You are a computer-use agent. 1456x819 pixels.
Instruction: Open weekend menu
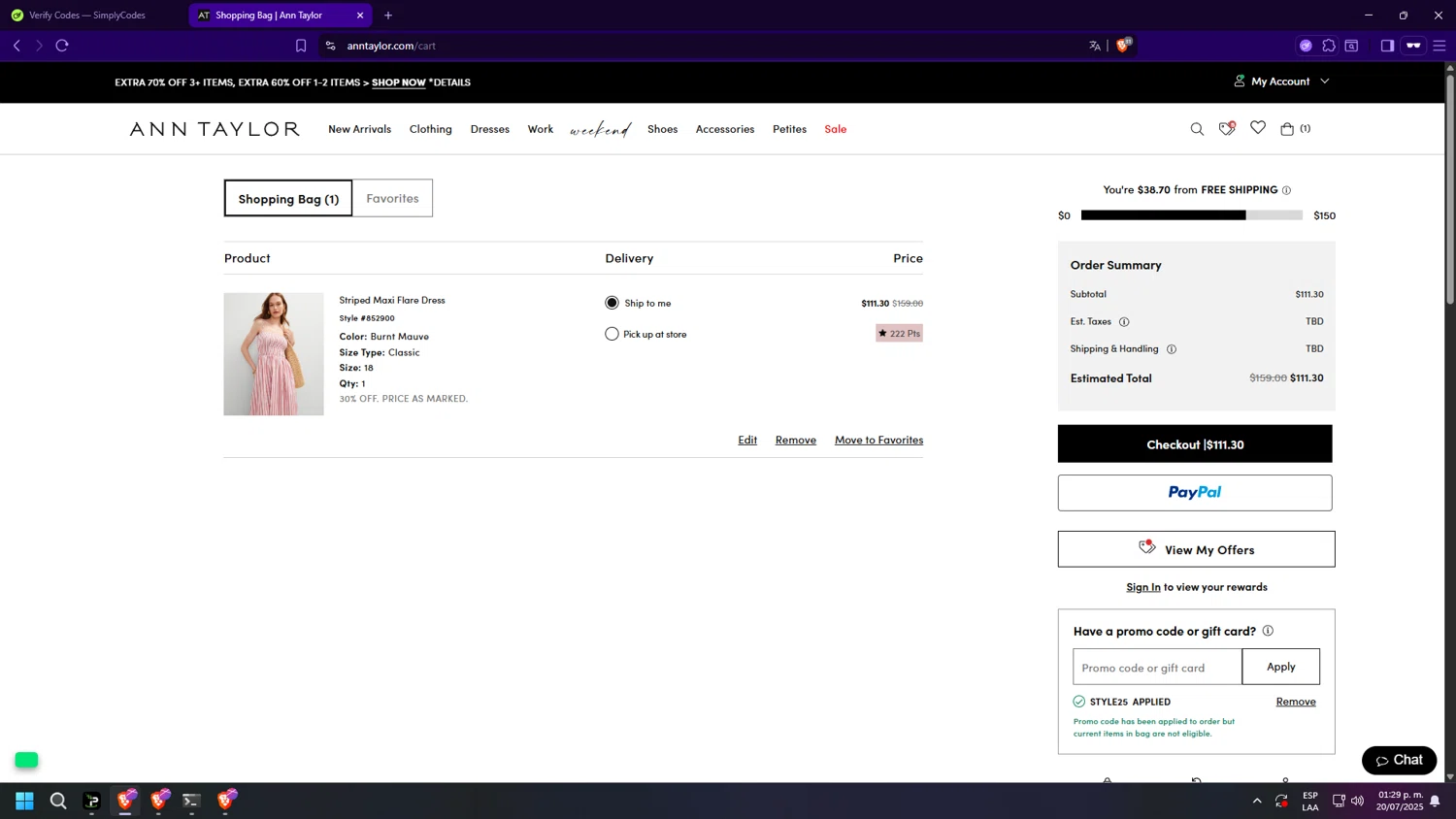tap(600, 129)
